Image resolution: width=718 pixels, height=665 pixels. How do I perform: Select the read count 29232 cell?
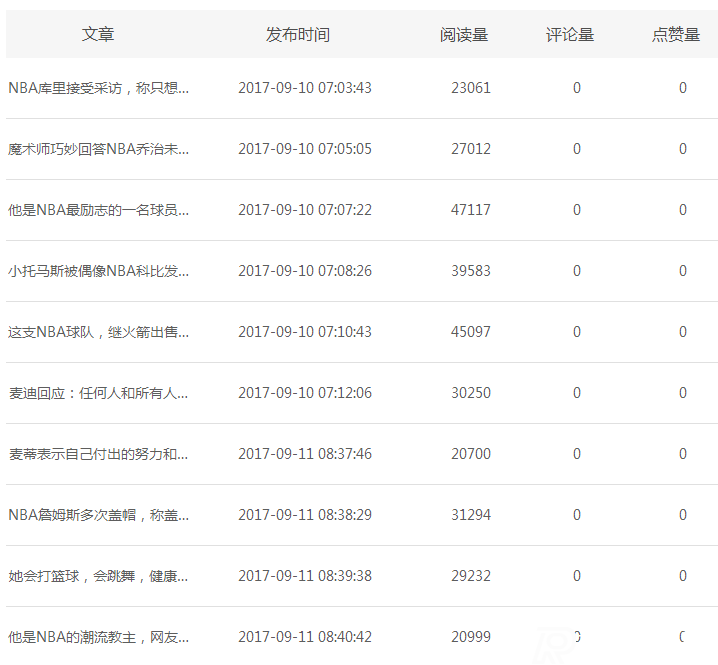pyautogui.click(x=471, y=576)
